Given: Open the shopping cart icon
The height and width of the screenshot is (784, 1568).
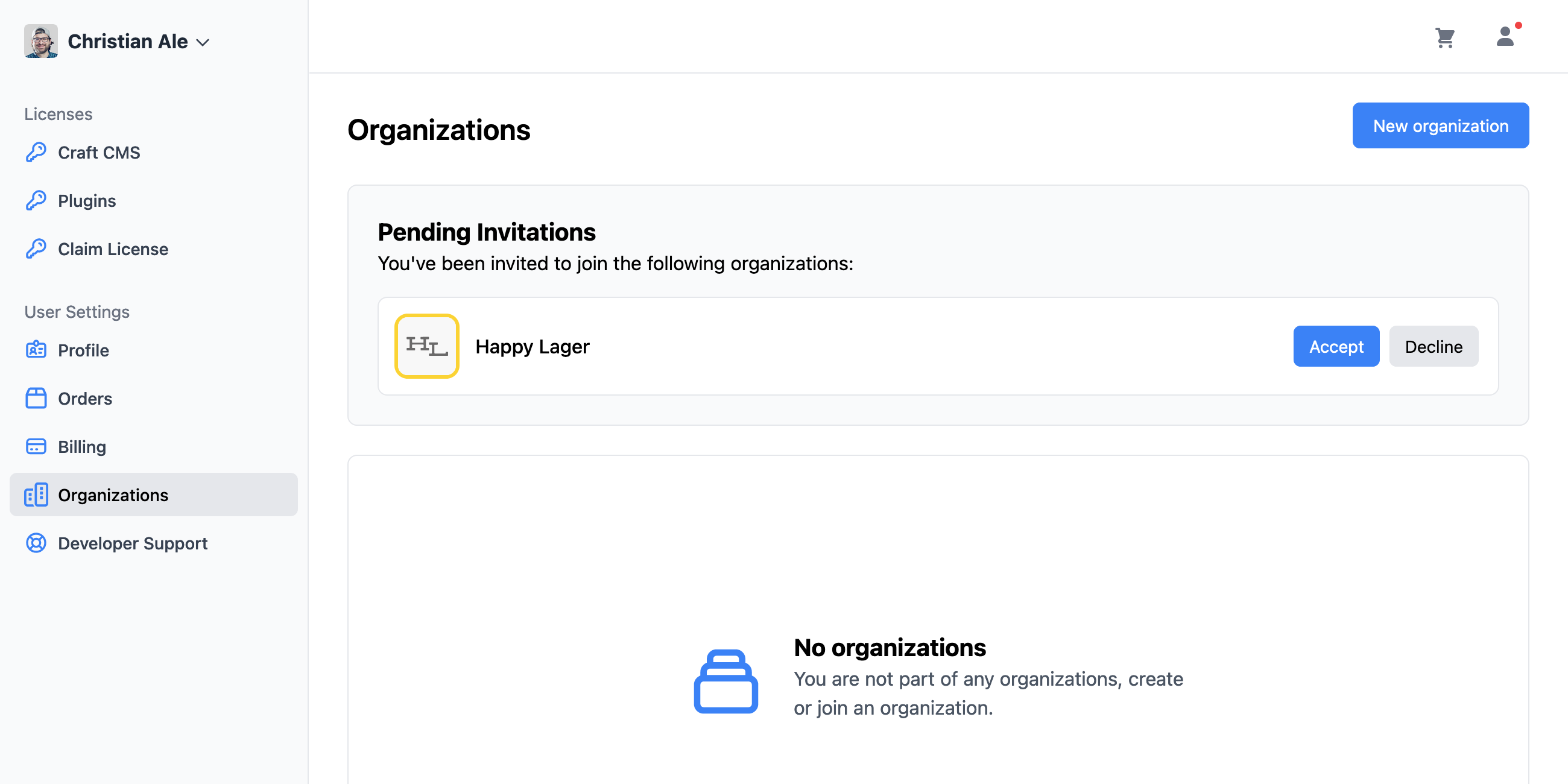Looking at the screenshot, I should point(1444,38).
